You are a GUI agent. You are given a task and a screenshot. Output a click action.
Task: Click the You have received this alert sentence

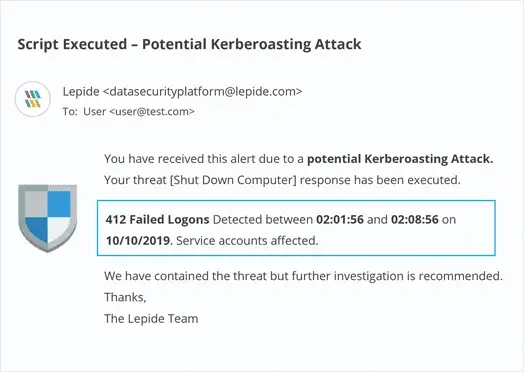coord(298,159)
